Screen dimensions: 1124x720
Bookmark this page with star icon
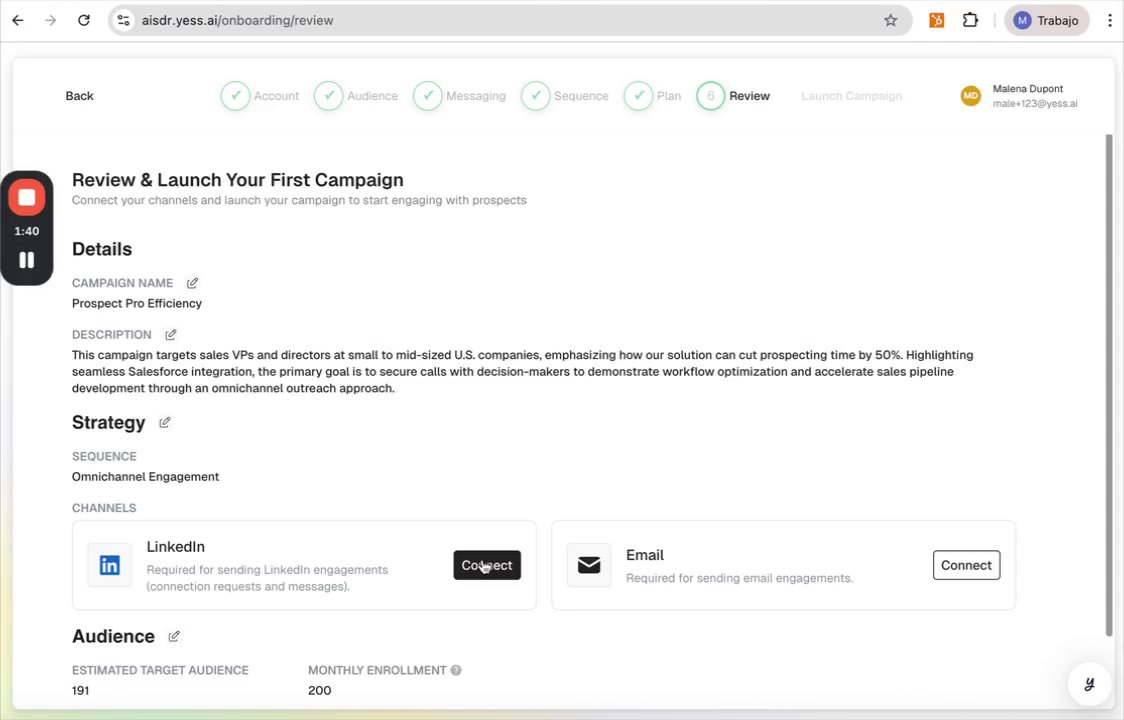tap(890, 20)
